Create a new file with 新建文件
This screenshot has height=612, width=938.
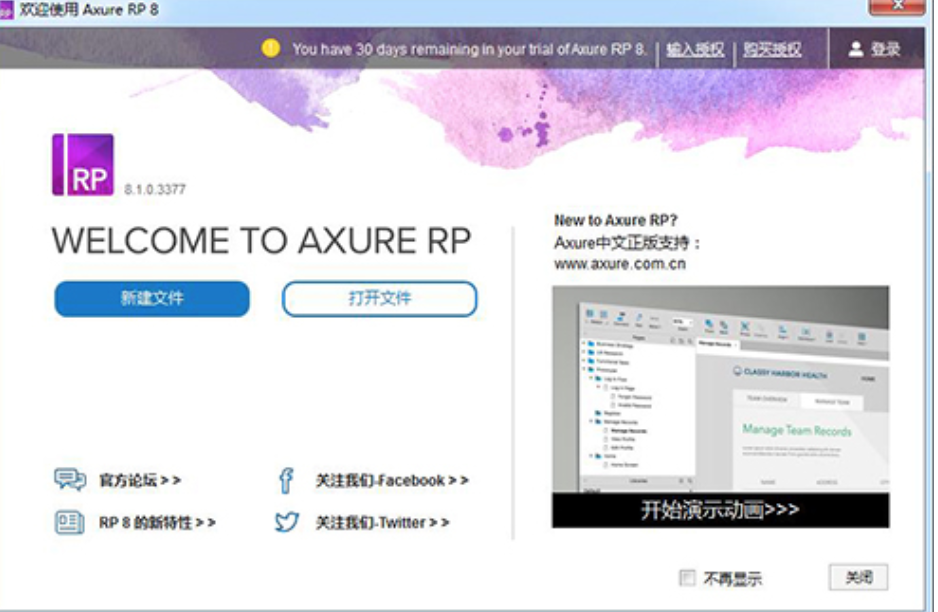pyautogui.click(x=152, y=299)
